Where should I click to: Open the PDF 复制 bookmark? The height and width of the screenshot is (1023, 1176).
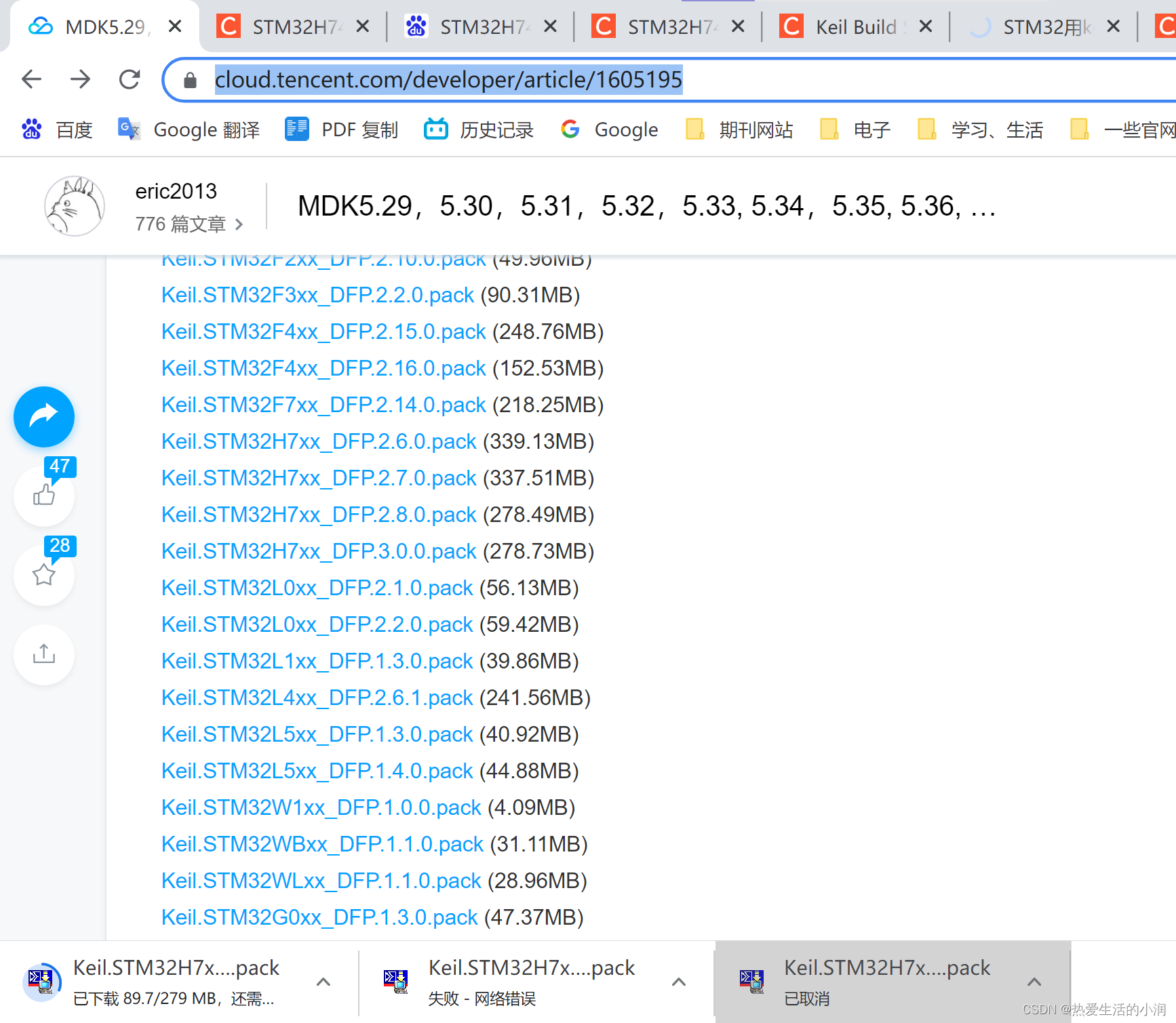[x=341, y=129]
